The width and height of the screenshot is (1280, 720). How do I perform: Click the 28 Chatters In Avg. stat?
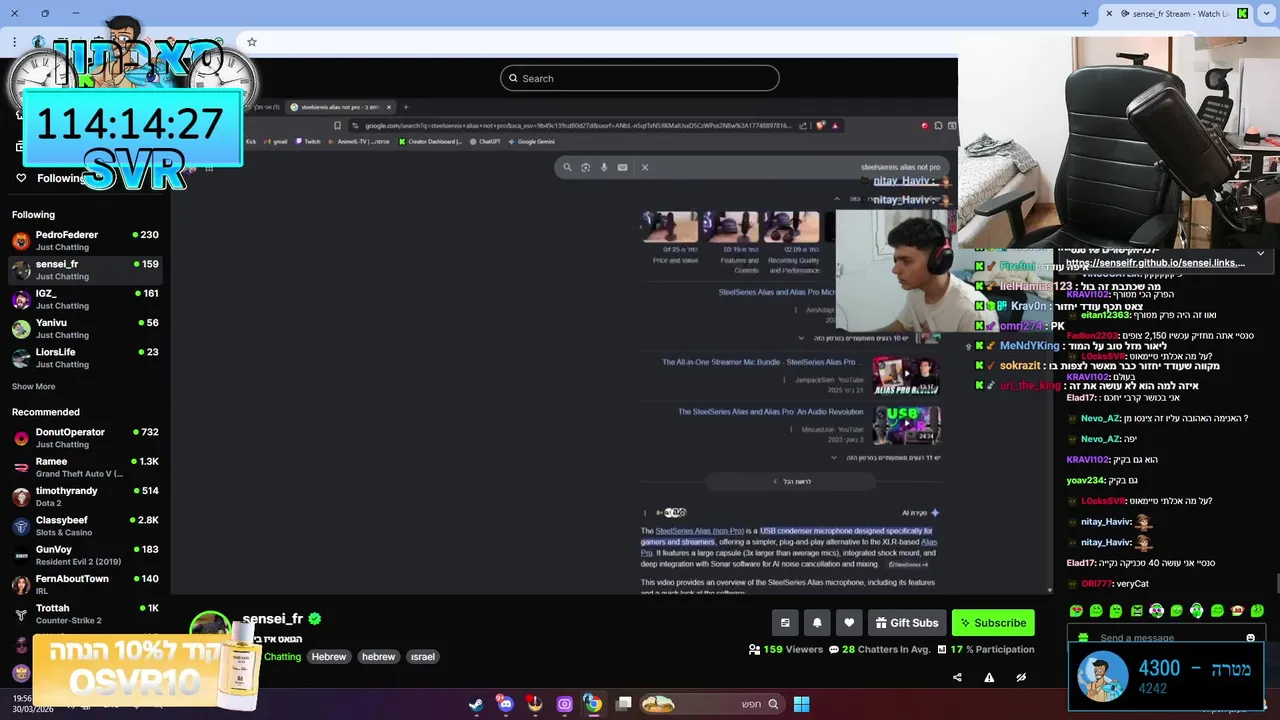point(880,649)
